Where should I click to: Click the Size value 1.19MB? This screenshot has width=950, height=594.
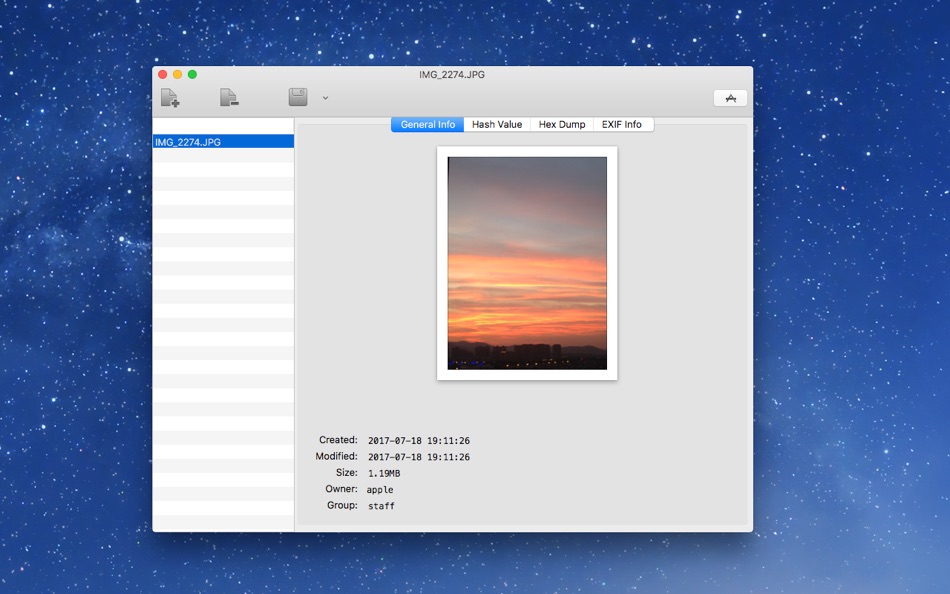[x=384, y=473]
